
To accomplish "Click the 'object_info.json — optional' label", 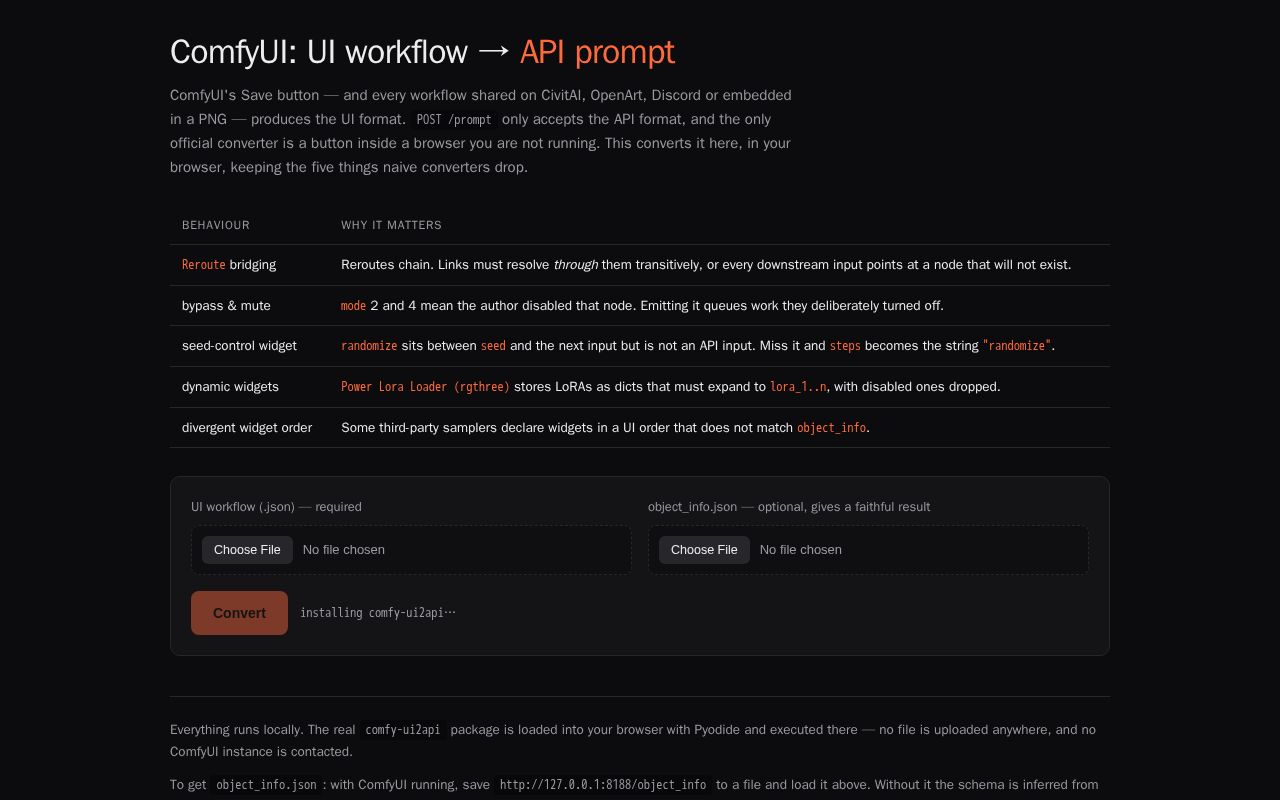I will [x=789, y=507].
